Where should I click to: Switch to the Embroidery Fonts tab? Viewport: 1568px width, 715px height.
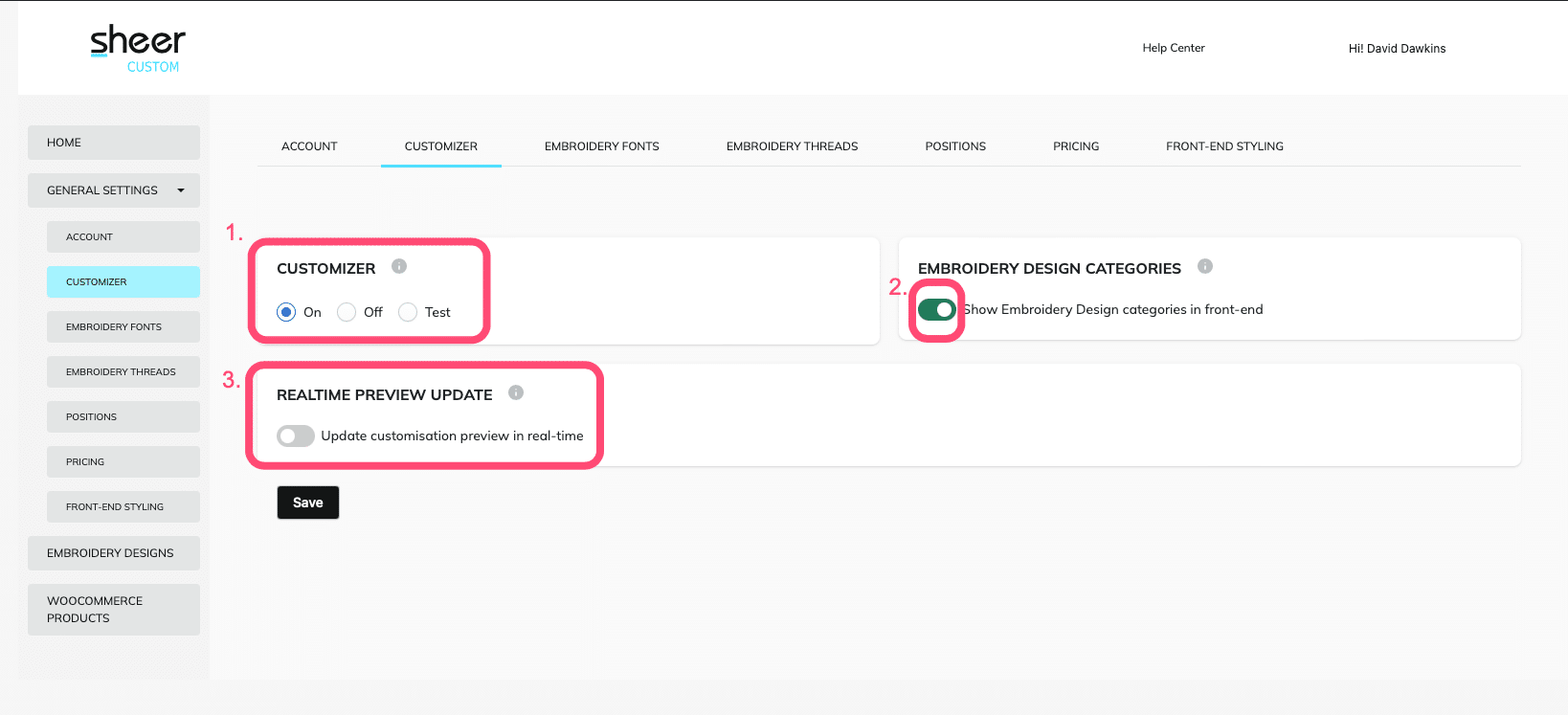pyautogui.click(x=601, y=146)
